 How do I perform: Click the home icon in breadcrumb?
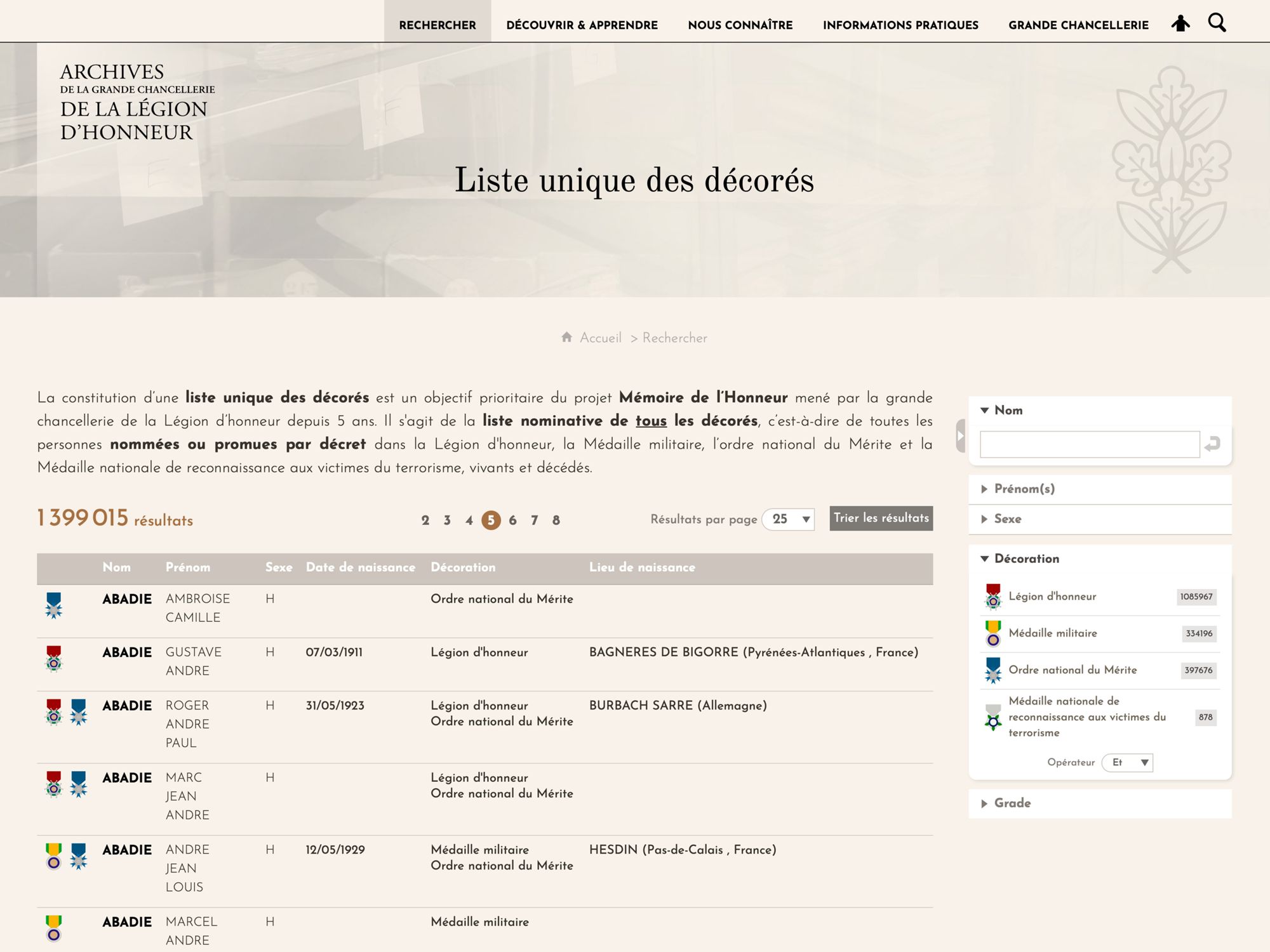coord(567,337)
